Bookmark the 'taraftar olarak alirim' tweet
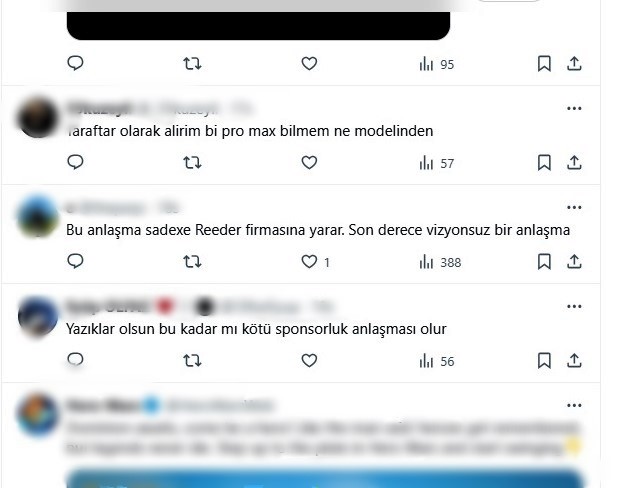Image resolution: width=617 pixels, height=488 pixels. pyautogui.click(x=544, y=163)
